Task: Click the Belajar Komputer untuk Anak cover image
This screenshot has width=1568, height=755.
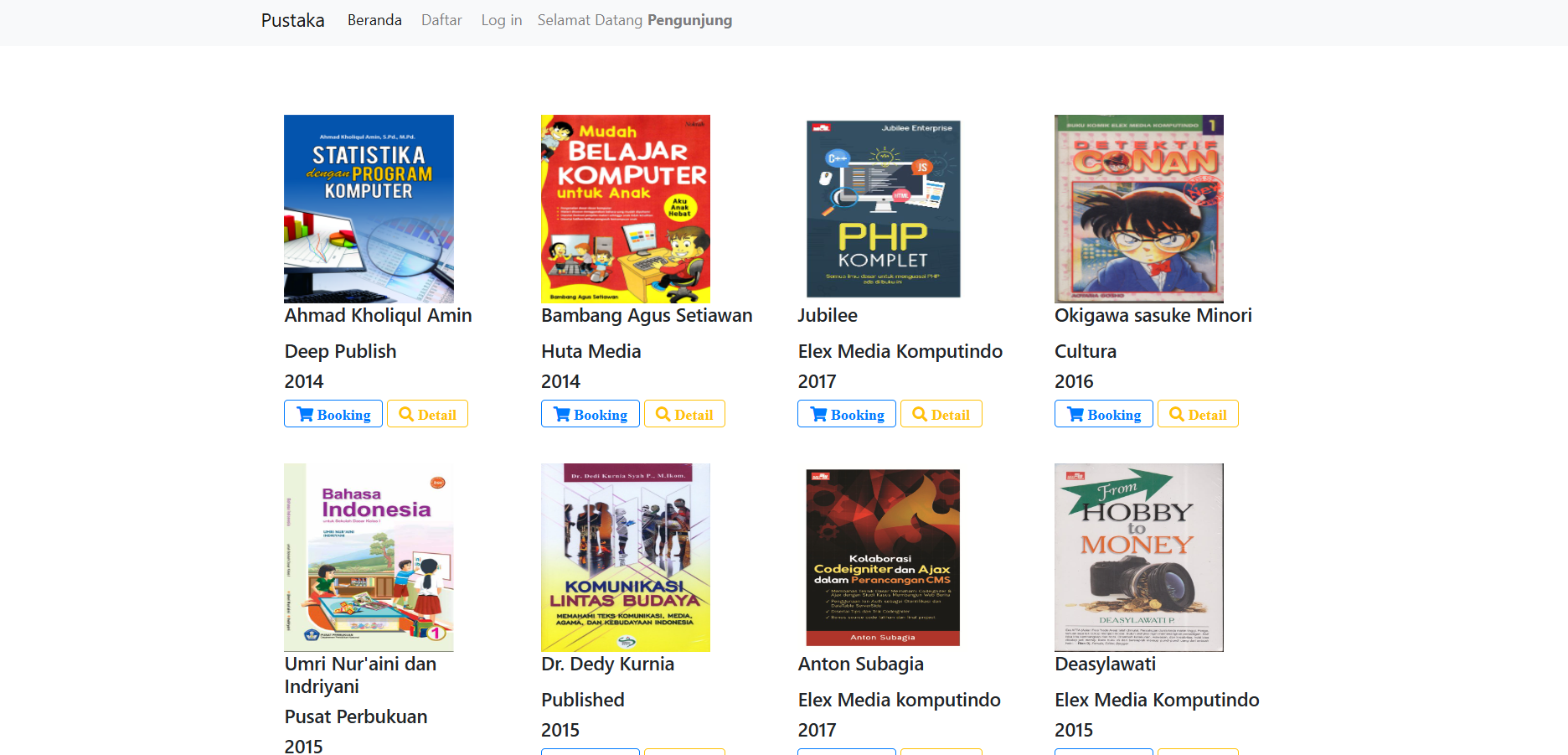Action: [x=625, y=208]
